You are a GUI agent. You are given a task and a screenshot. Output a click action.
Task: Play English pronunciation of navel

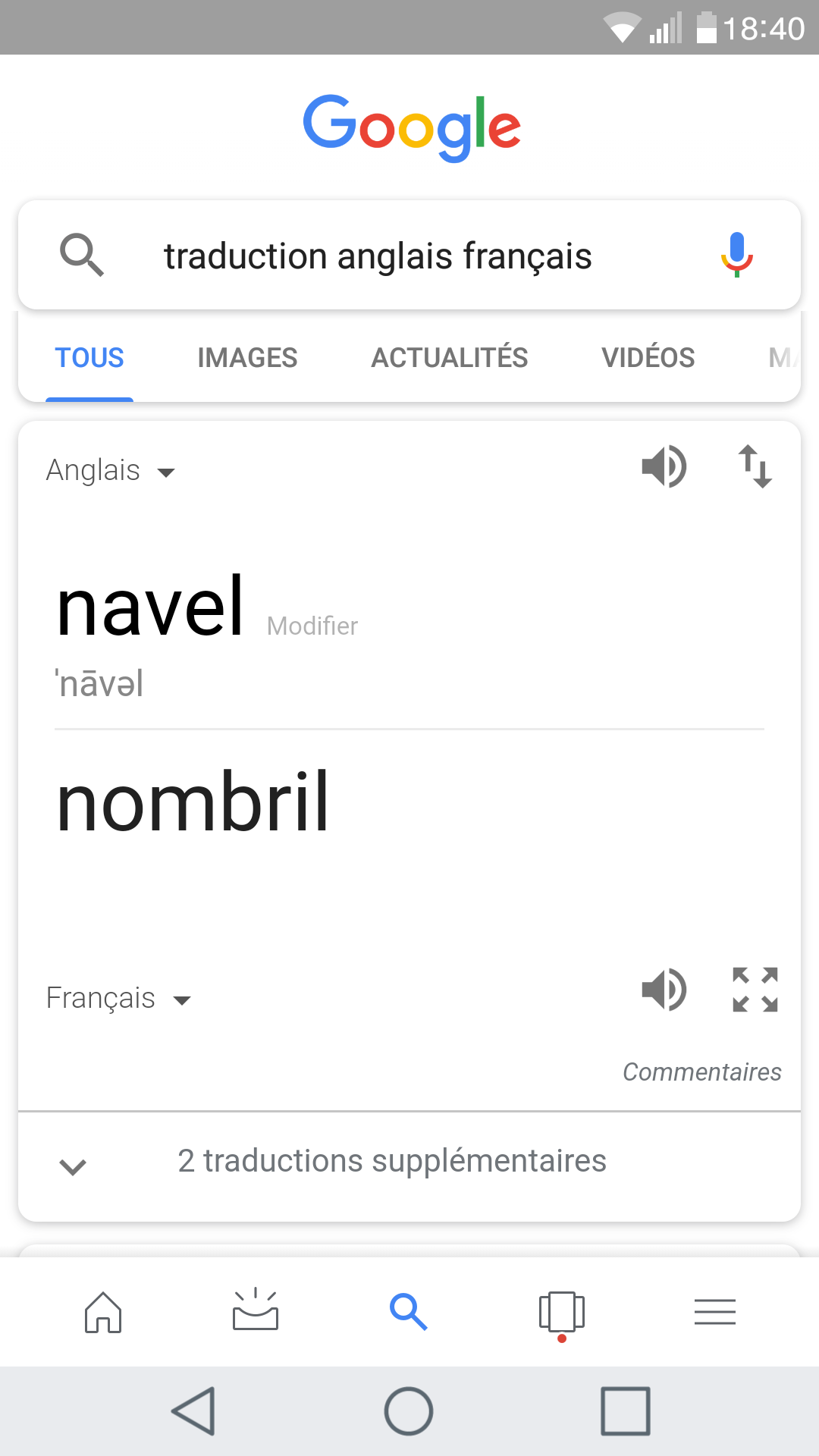(664, 466)
